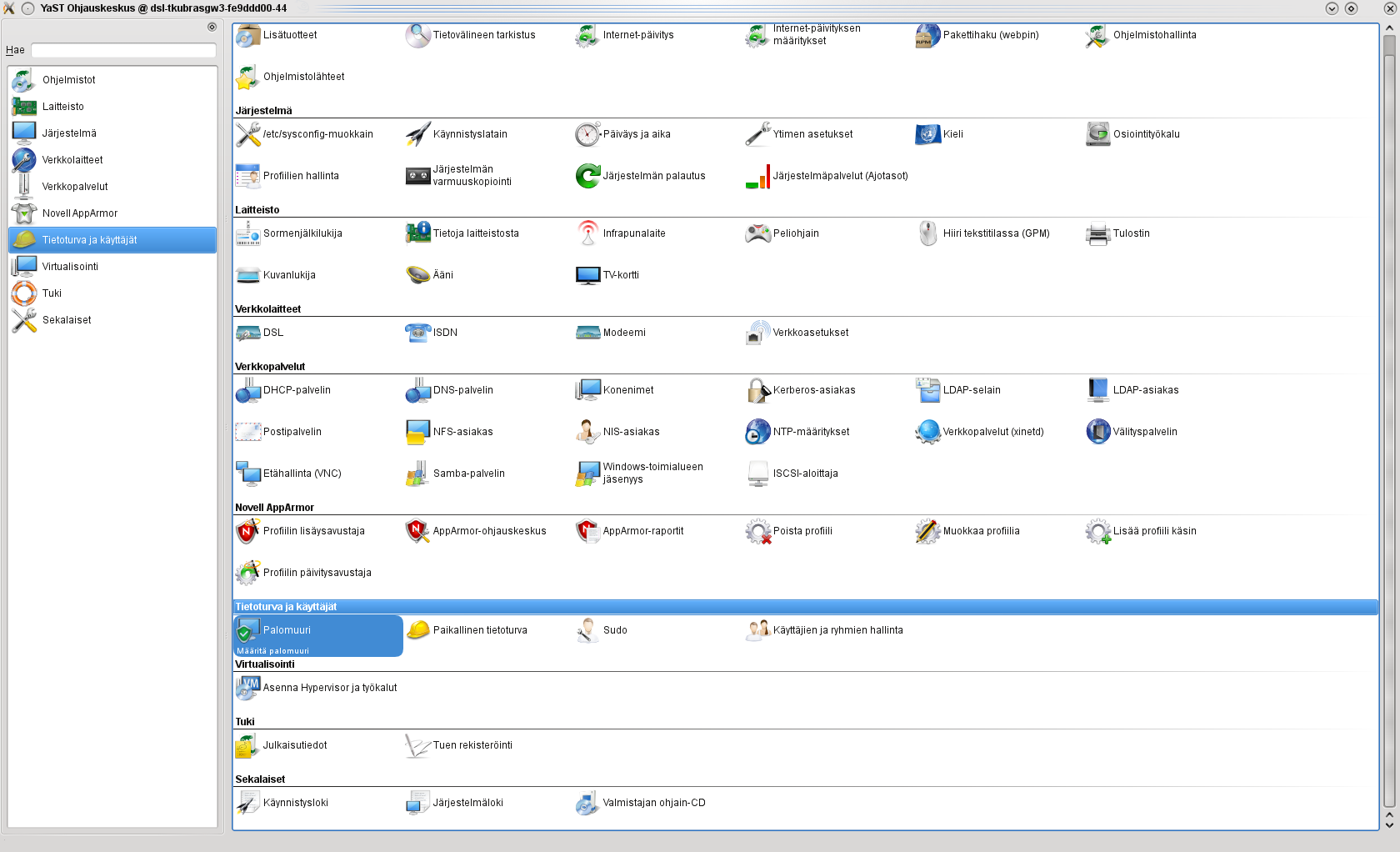Open the Järjestelmän palautus icon

click(587, 176)
